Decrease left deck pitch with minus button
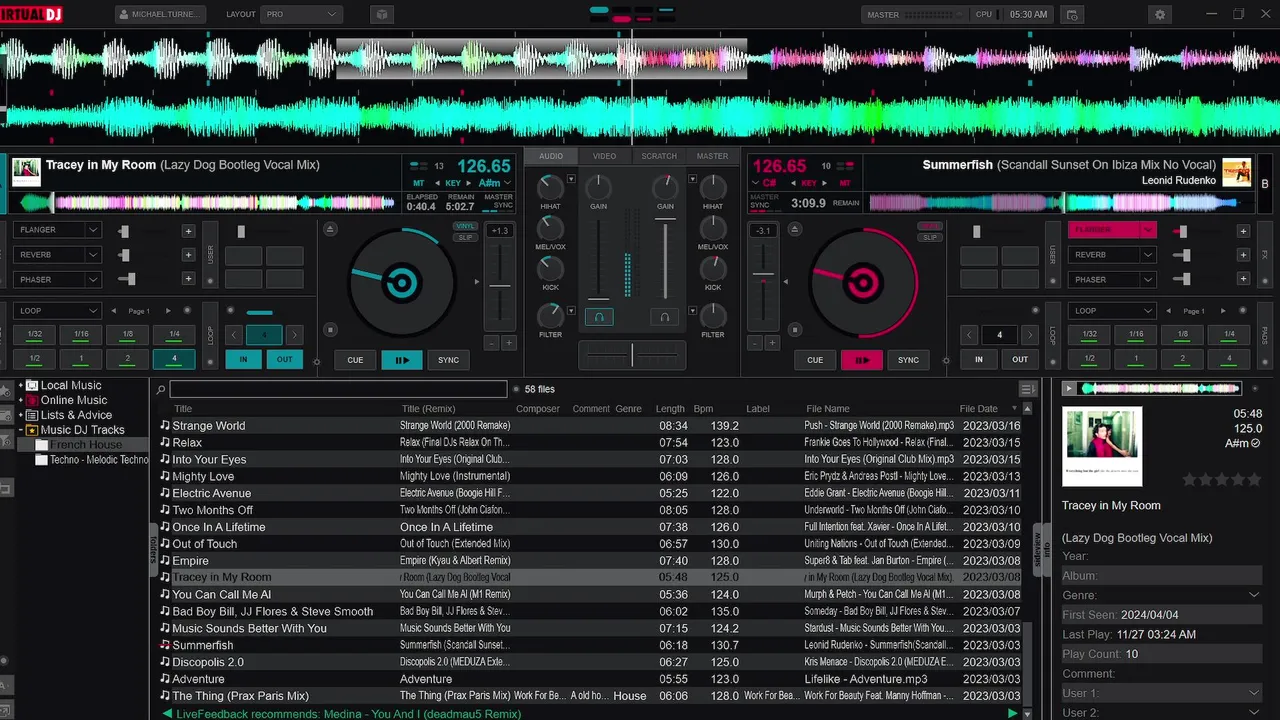The width and height of the screenshot is (1280, 720). [x=491, y=343]
